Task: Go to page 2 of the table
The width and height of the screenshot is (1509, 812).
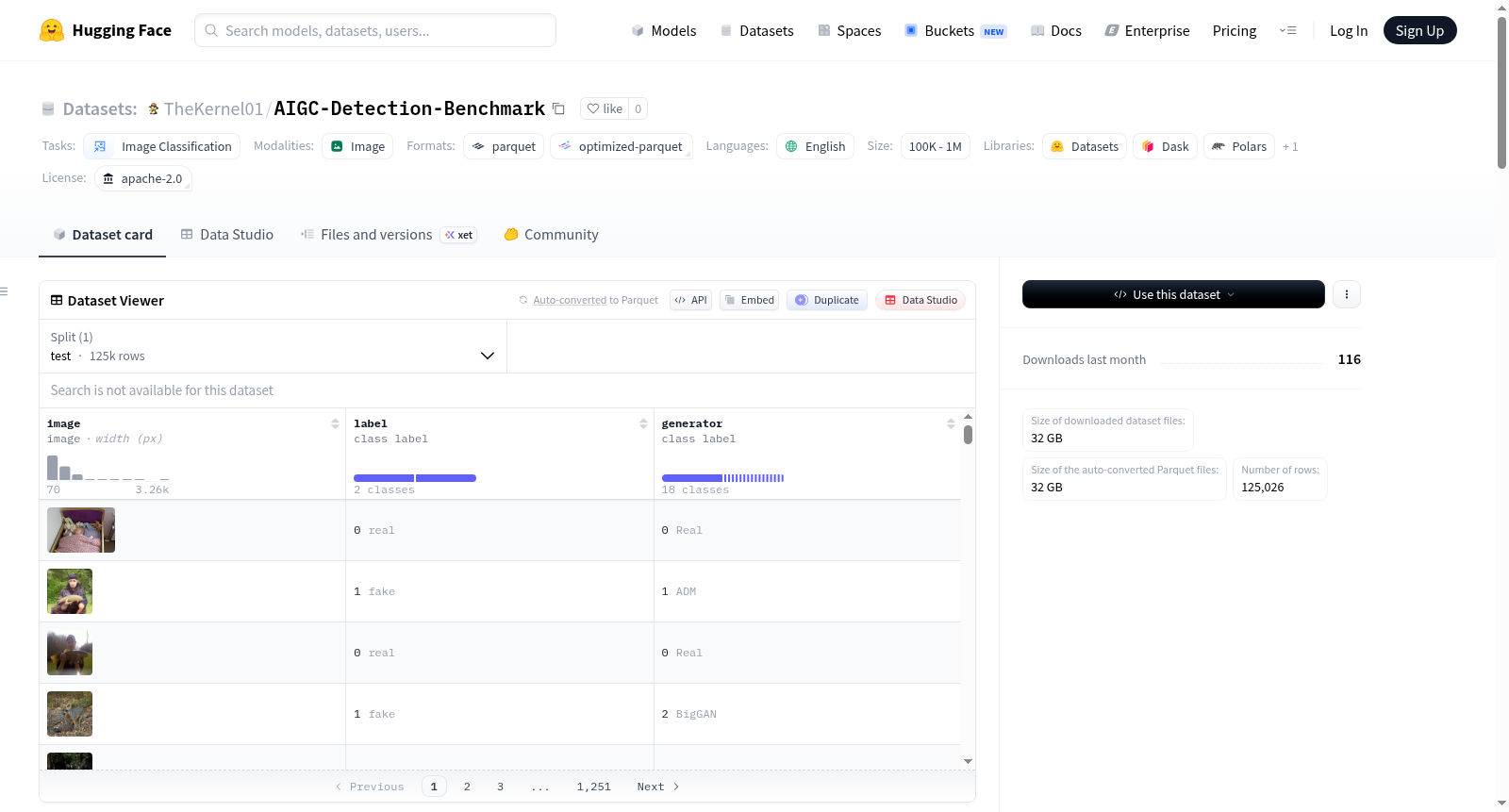Action: pyautogui.click(x=467, y=787)
